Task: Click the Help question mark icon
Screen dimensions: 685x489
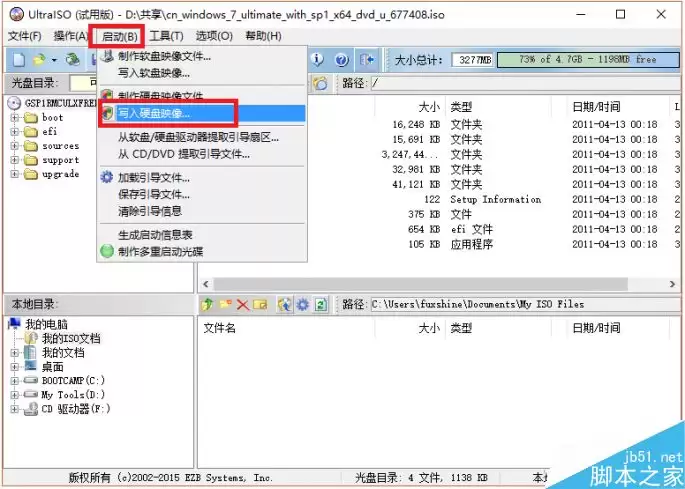Action: coord(342,59)
